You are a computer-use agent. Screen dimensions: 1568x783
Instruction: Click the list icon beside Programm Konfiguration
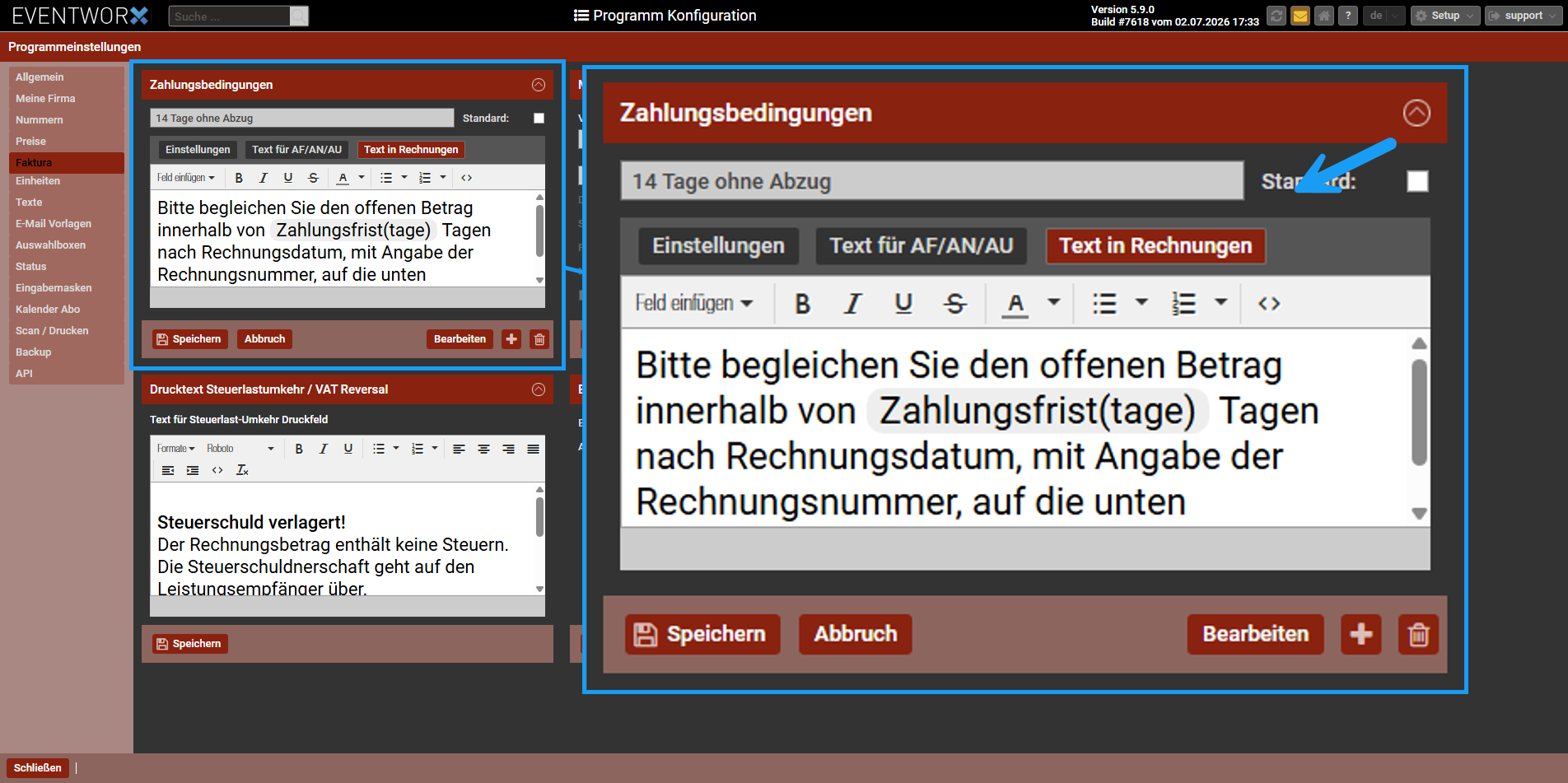coord(581,16)
